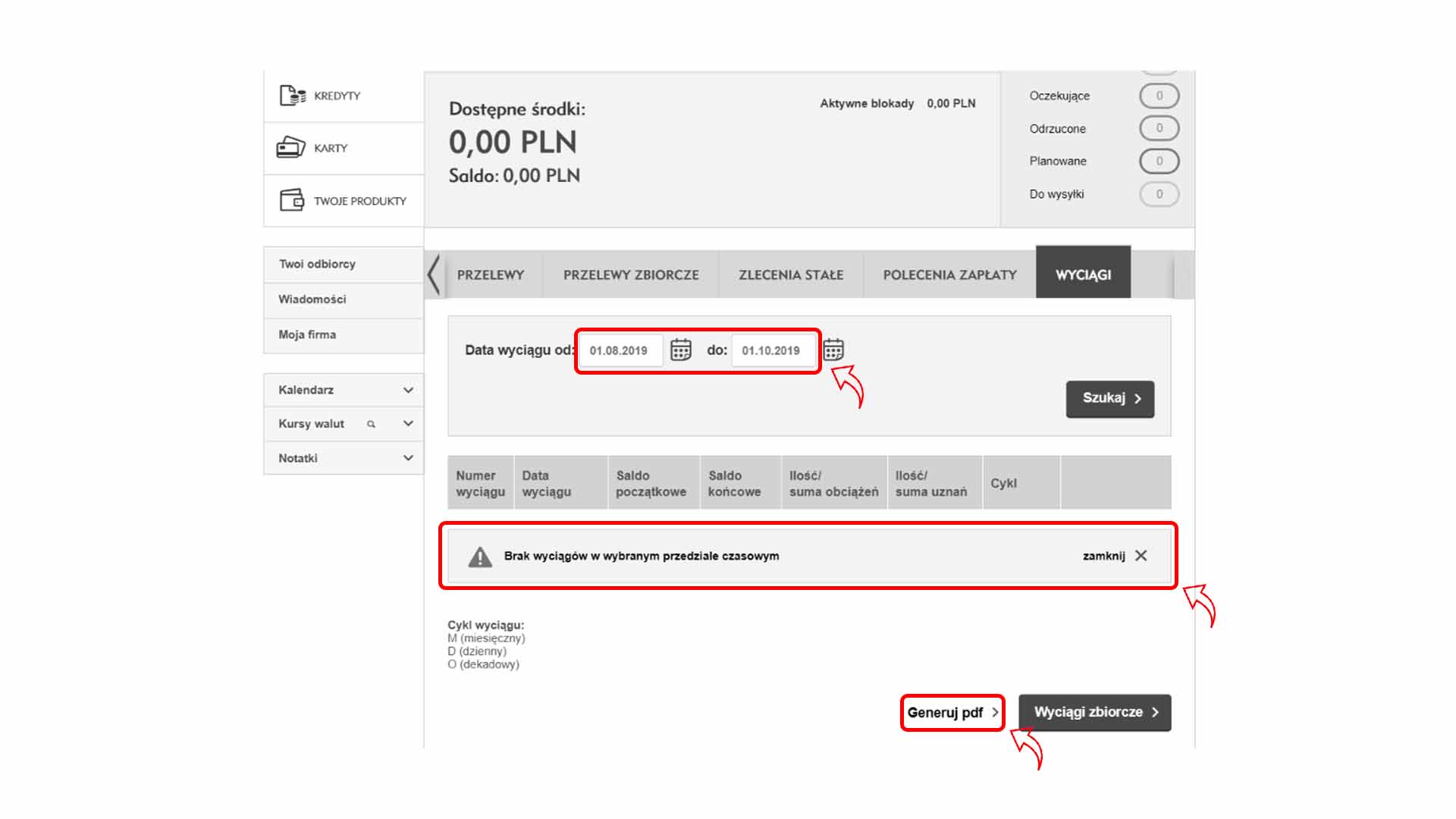The image size is (1456, 819).
Task: Open Twoi odbiorcy in the sidebar
Action: [x=317, y=264]
